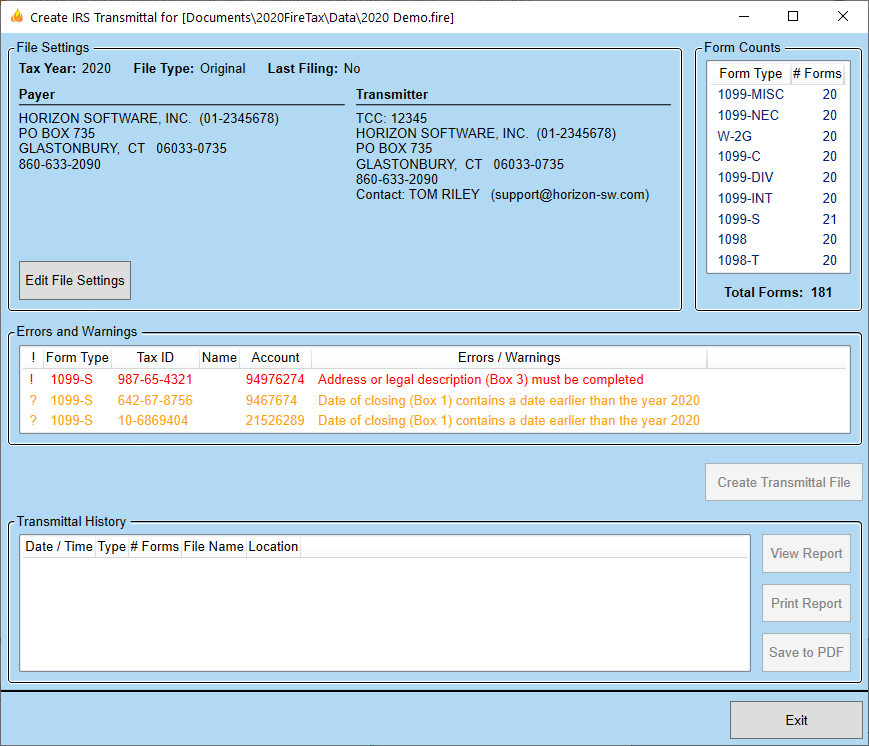Screen dimensions: 869x746
Task: Click 1099-DIV row in Form Counts
Action: (777, 177)
